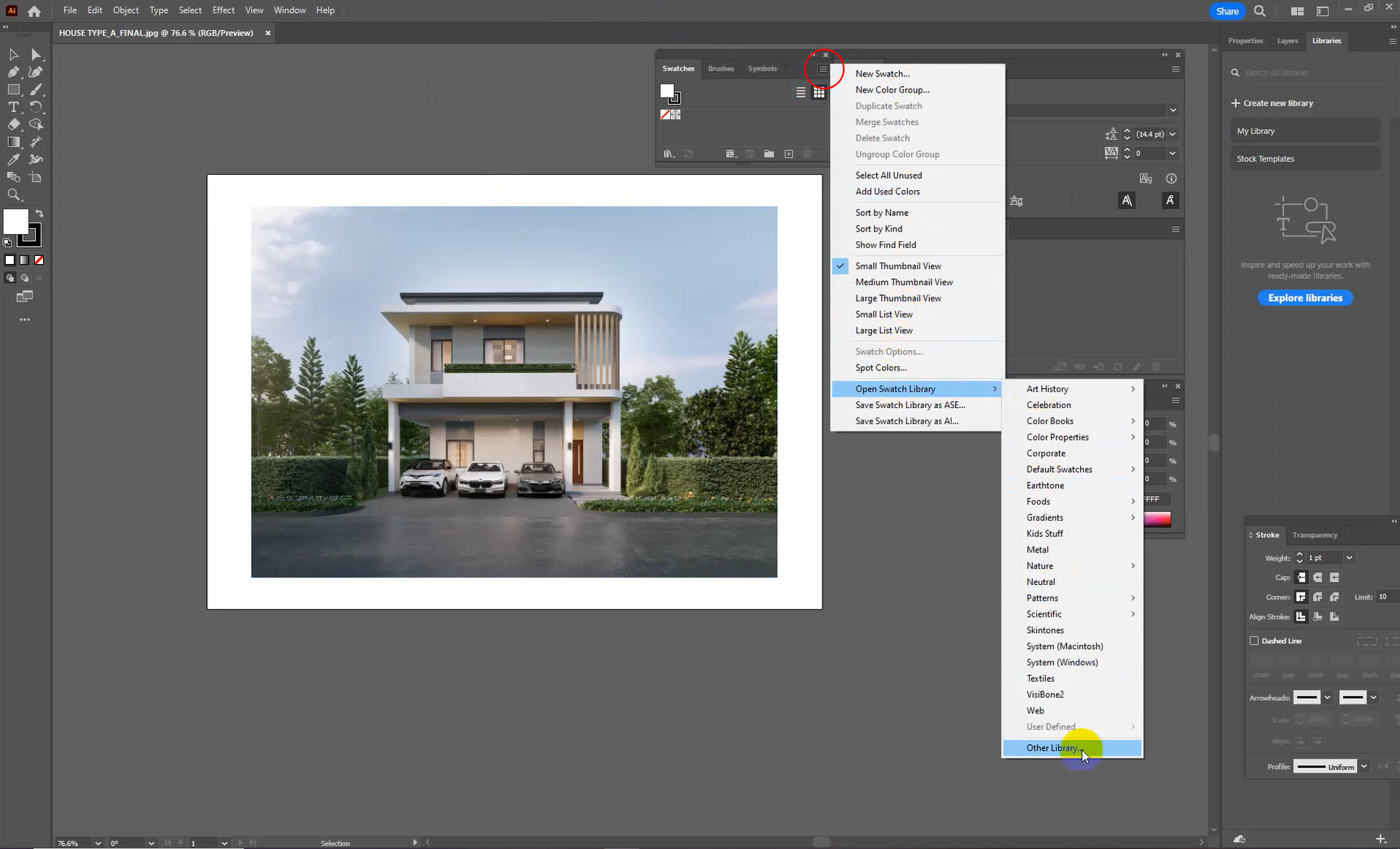Click the Swap Fill and Stroke arrow
The height and width of the screenshot is (849, 1400).
click(x=39, y=214)
